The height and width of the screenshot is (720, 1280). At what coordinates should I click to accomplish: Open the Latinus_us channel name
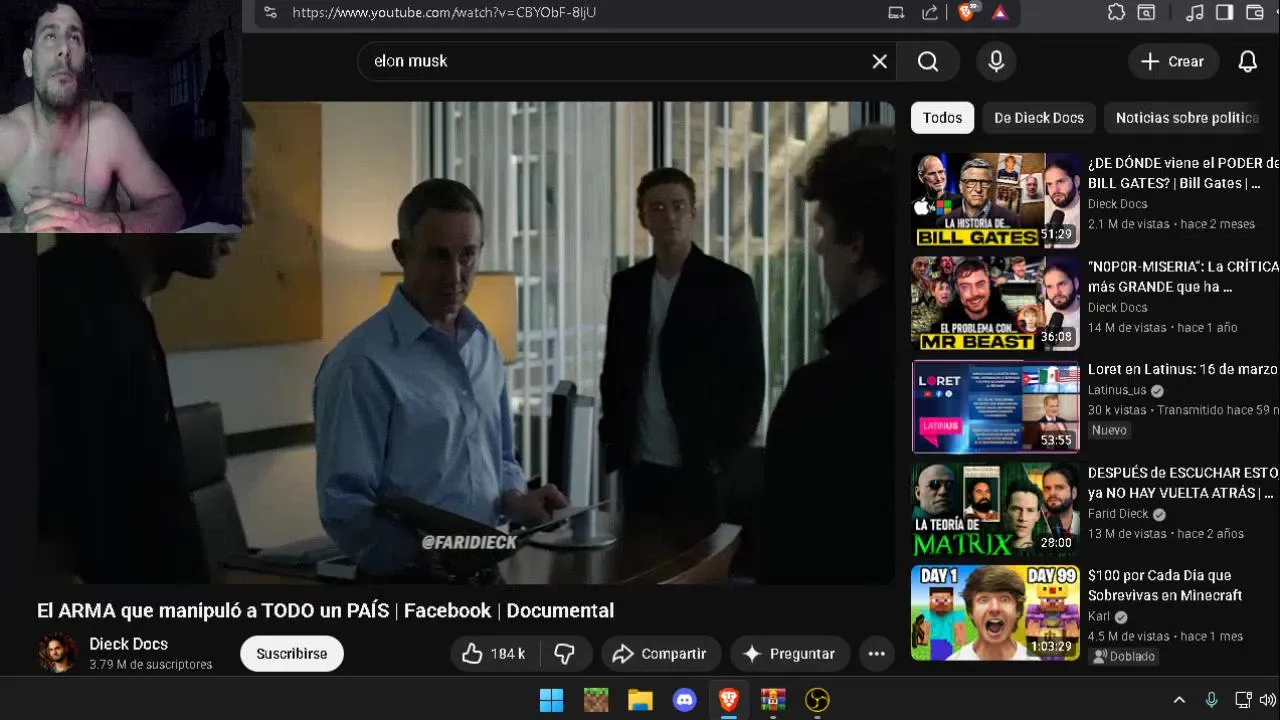coord(1117,390)
